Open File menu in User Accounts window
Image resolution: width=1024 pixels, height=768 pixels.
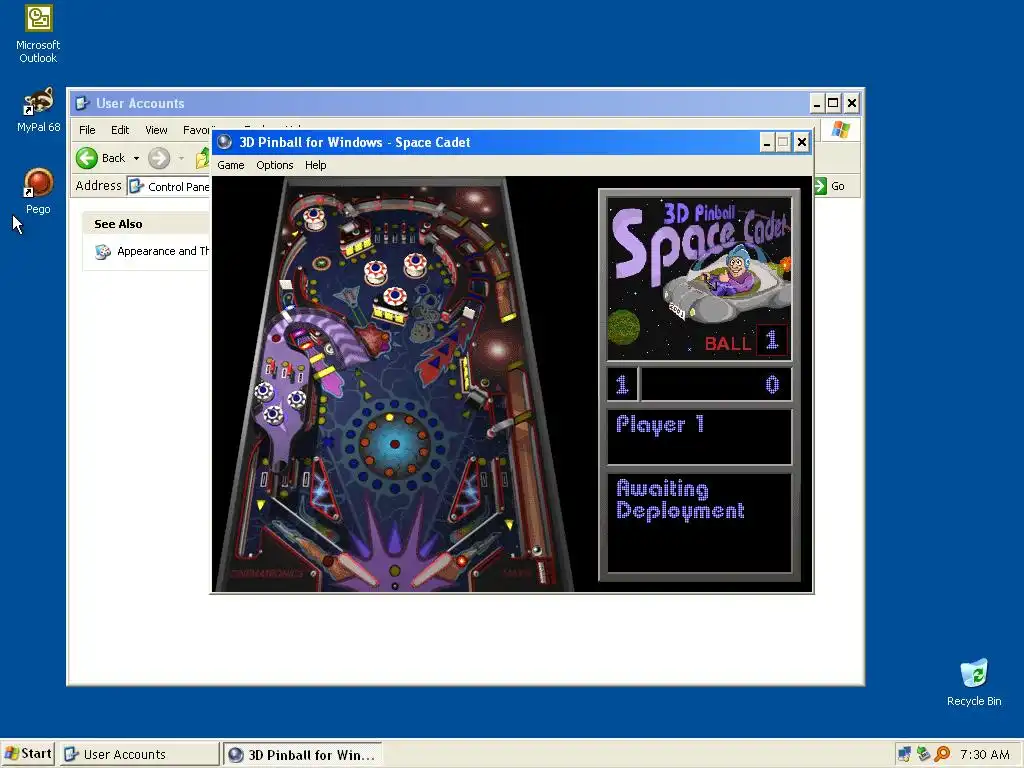point(87,130)
